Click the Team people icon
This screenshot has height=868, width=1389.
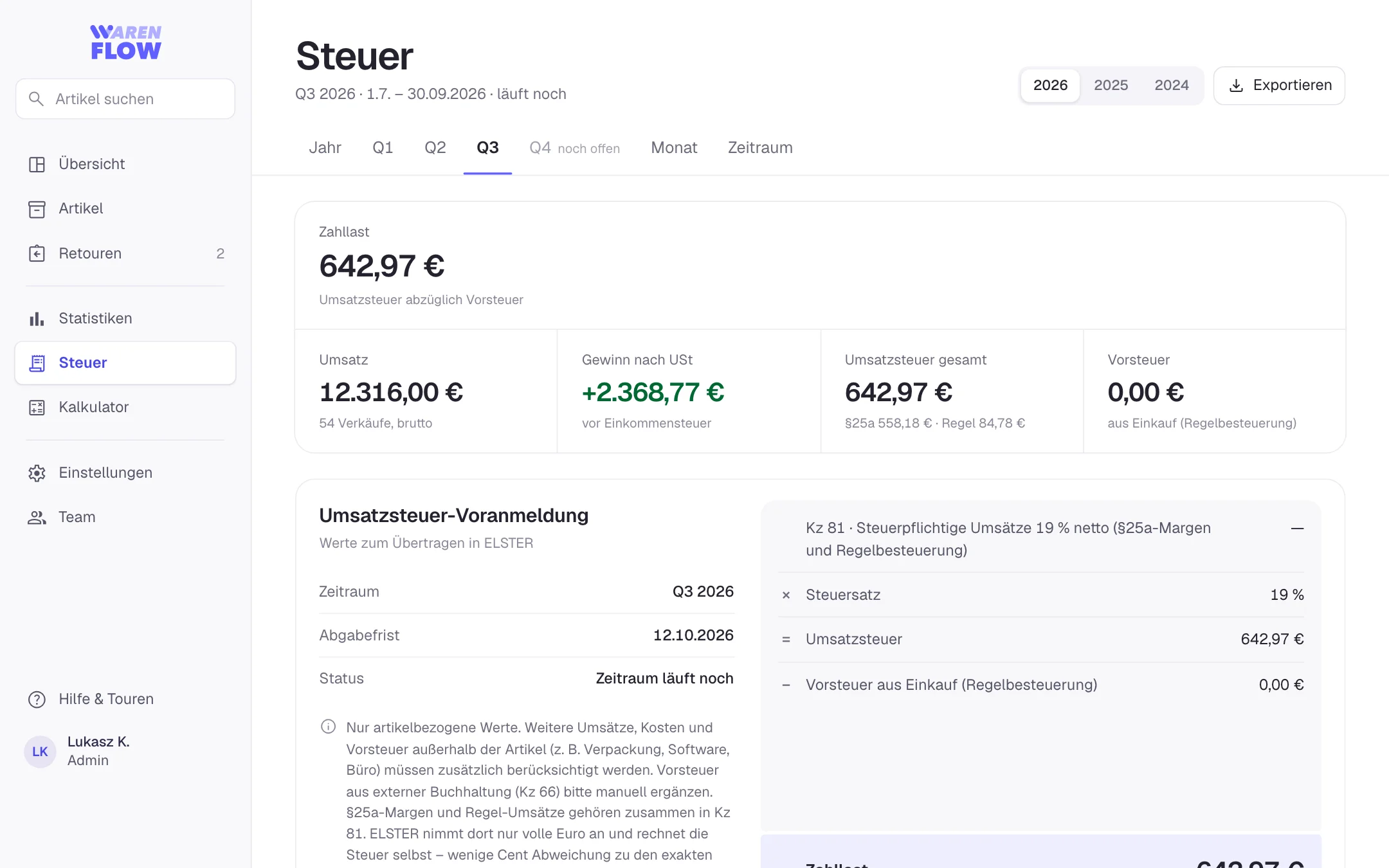coord(37,518)
